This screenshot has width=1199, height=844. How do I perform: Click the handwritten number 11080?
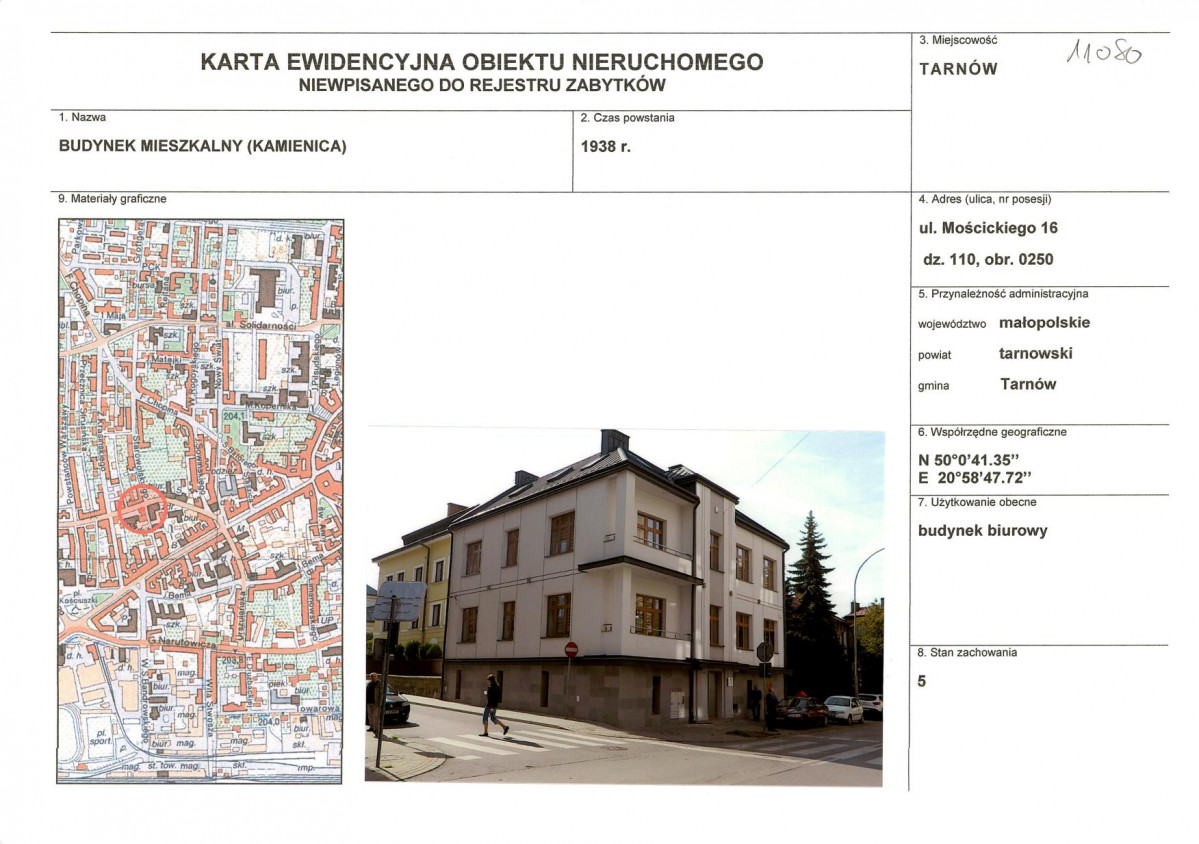1104,52
